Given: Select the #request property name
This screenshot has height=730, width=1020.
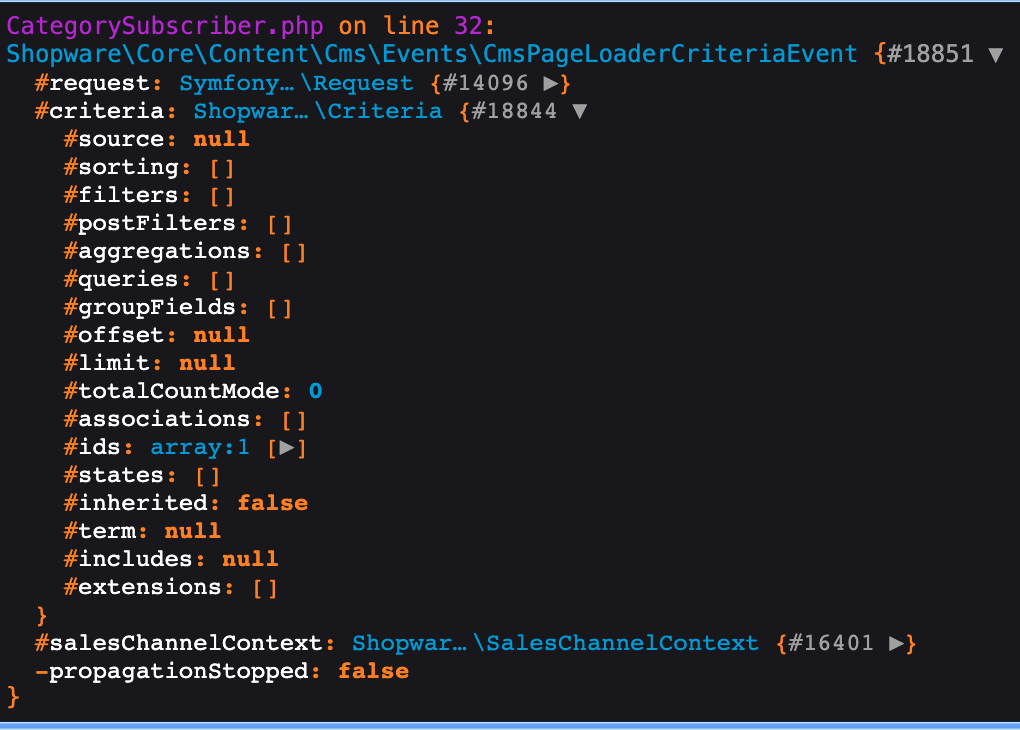Looking at the screenshot, I should tap(92, 83).
